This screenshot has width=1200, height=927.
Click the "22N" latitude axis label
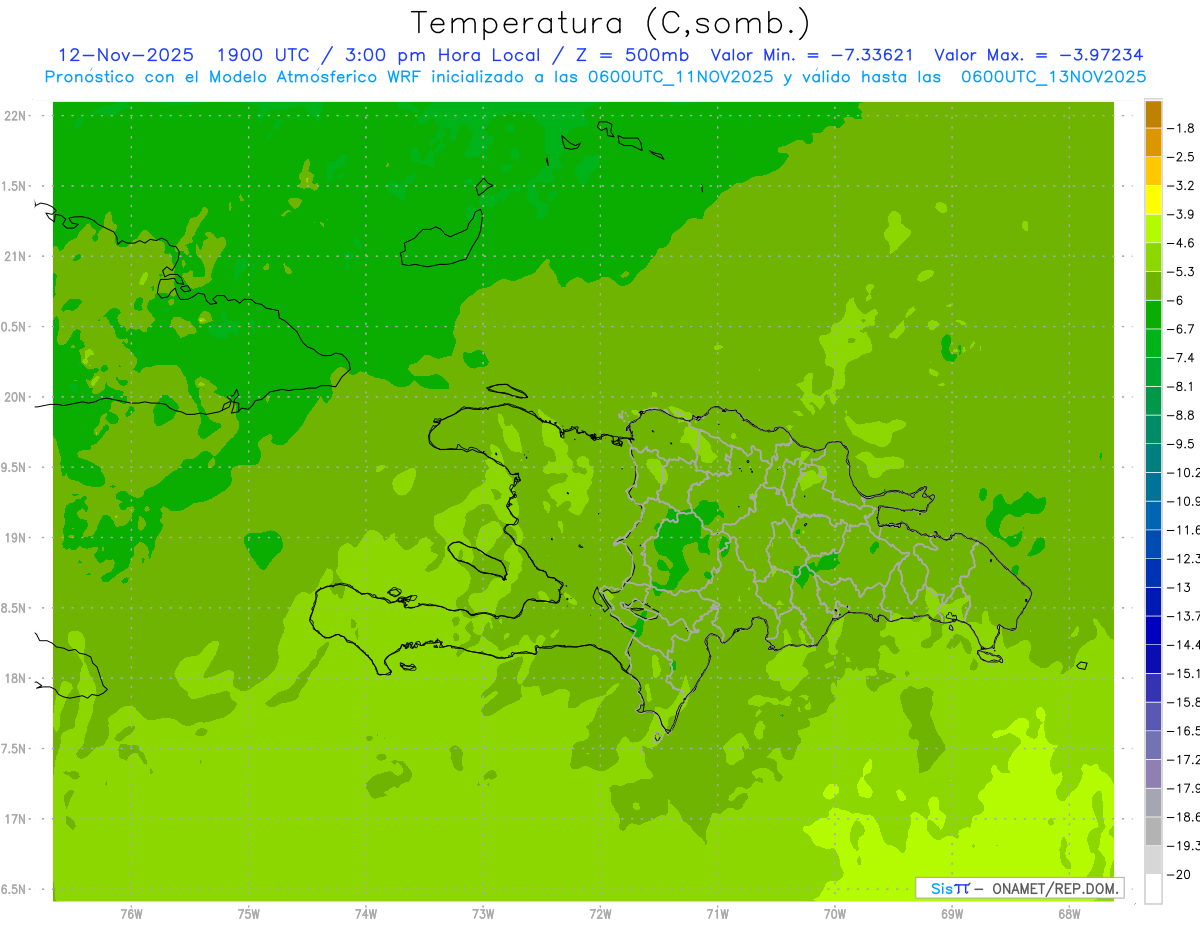tap(15, 115)
